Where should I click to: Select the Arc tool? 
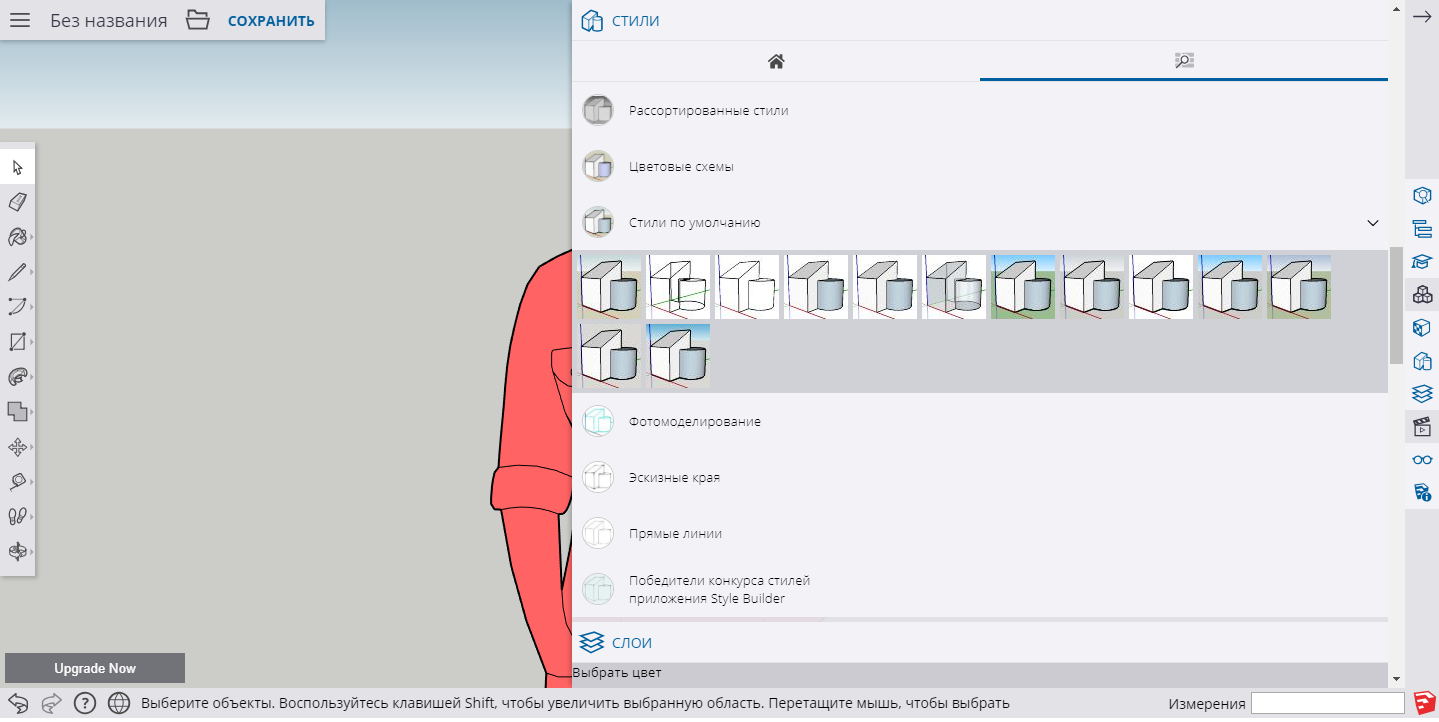(18, 307)
